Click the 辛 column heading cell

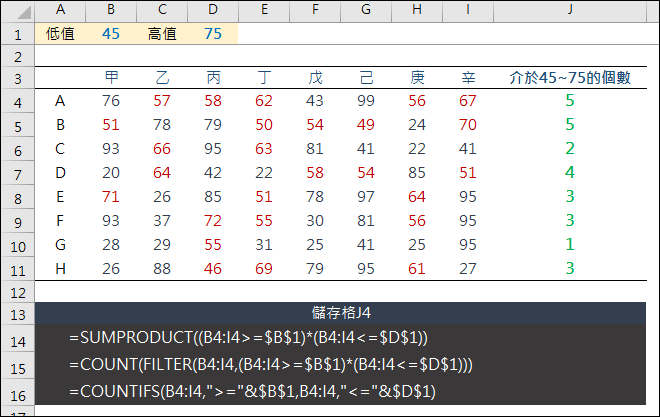point(468,77)
